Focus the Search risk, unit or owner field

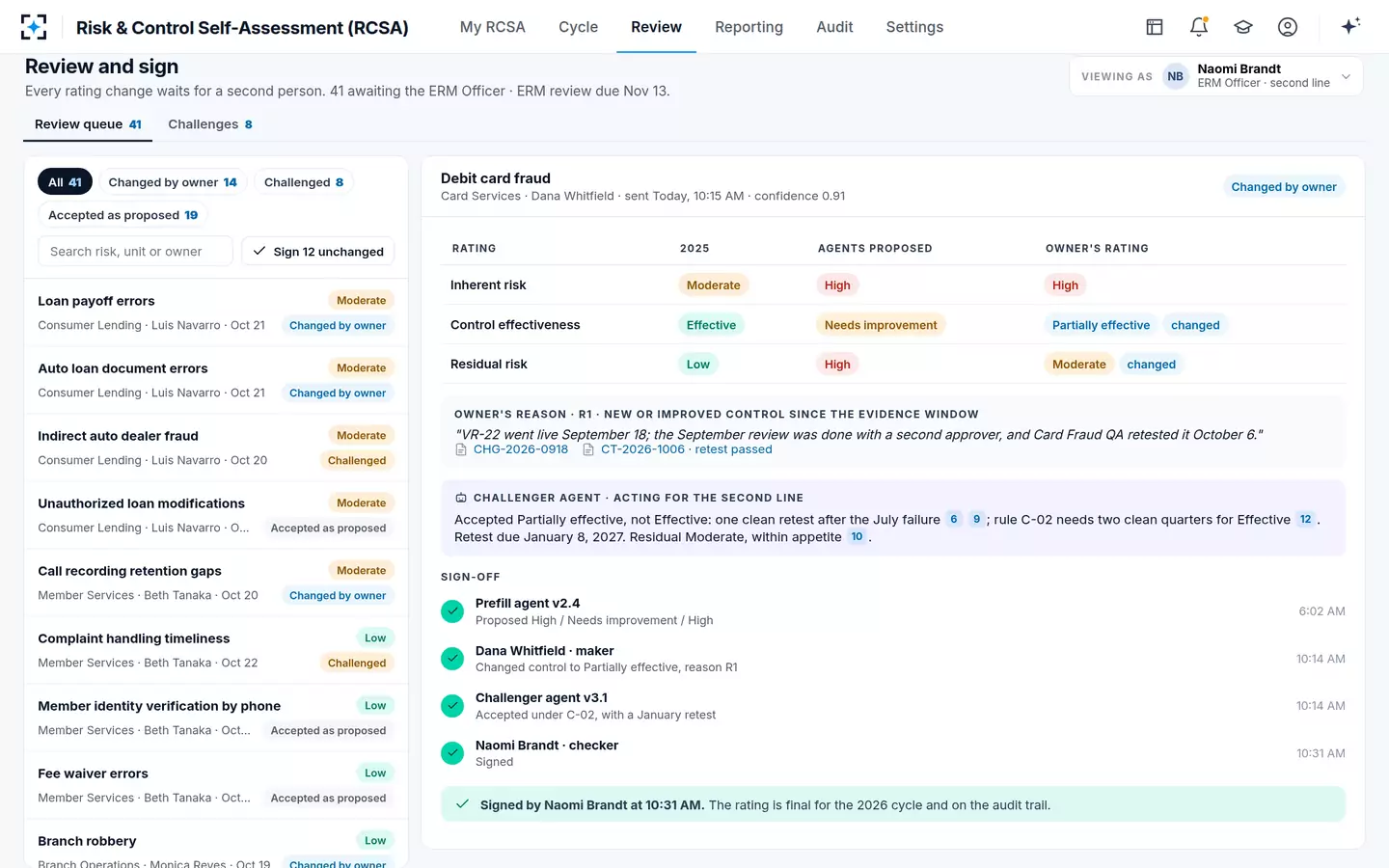click(x=135, y=252)
